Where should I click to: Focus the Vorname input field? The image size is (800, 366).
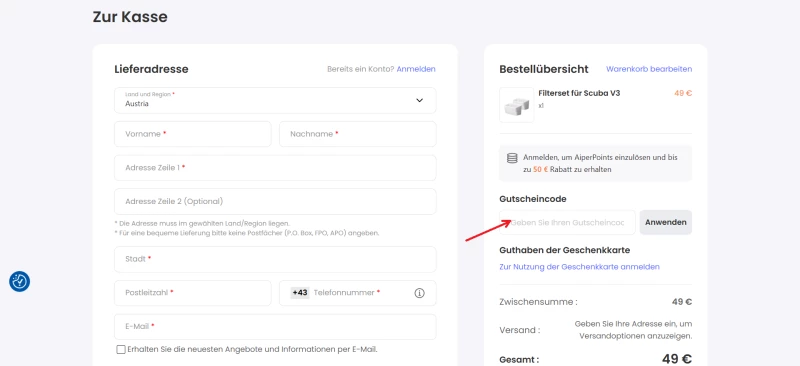(193, 134)
